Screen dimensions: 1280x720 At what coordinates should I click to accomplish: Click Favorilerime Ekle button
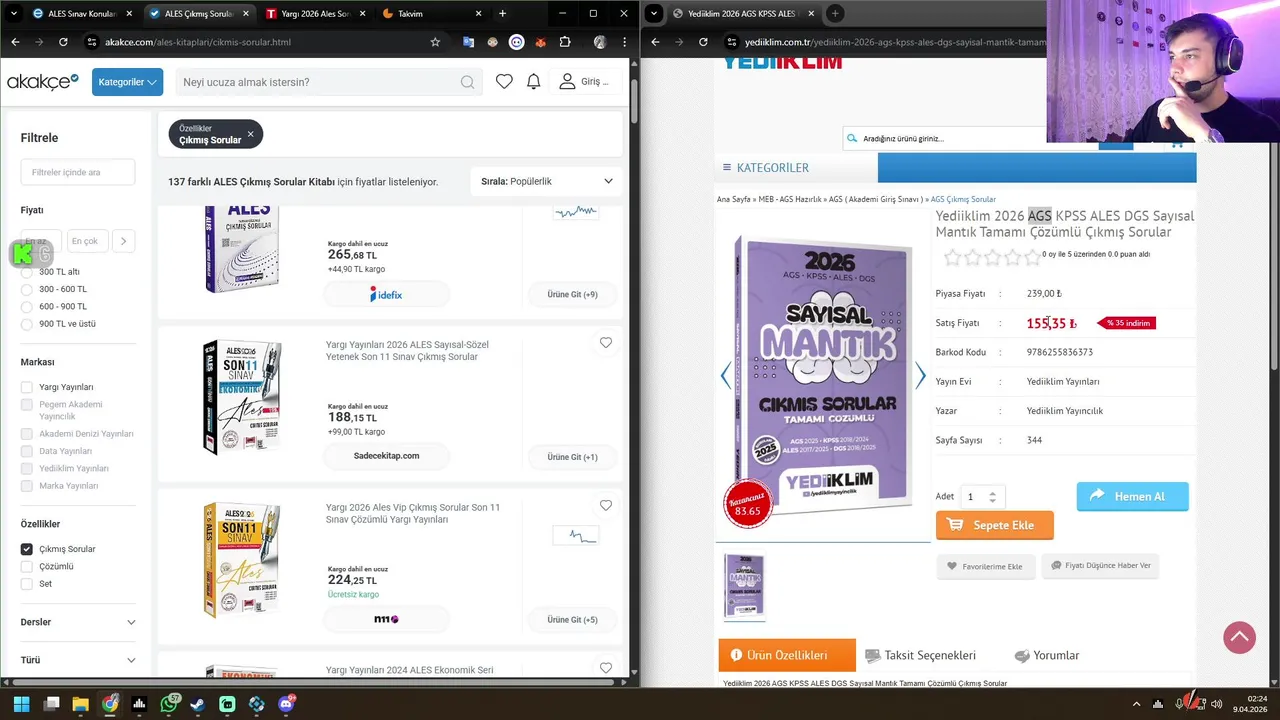[x=986, y=566]
